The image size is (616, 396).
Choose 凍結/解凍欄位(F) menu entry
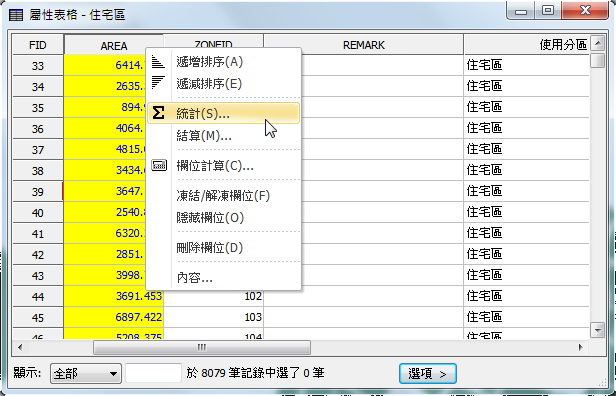(224, 196)
